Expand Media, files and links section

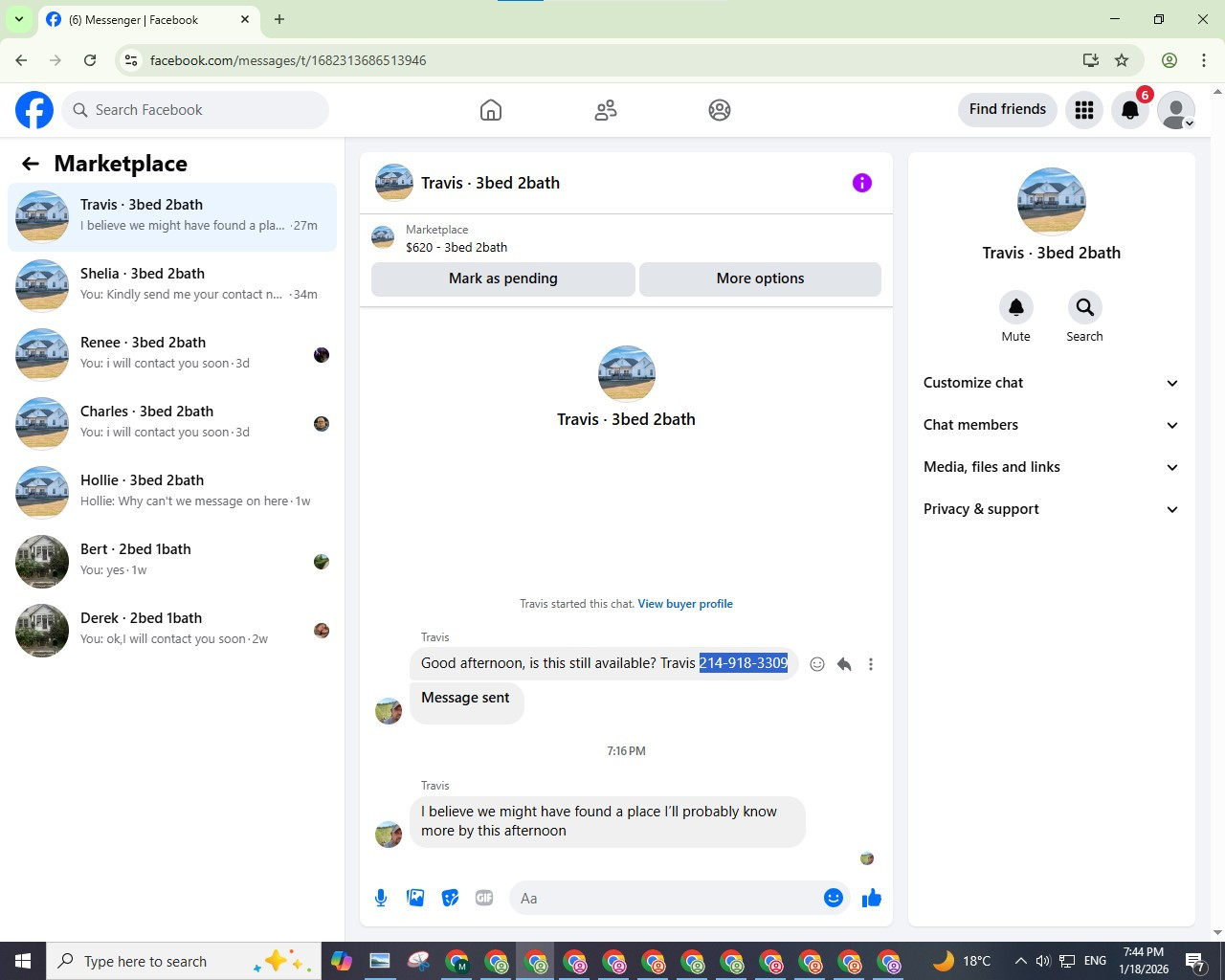(x=1051, y=467)
